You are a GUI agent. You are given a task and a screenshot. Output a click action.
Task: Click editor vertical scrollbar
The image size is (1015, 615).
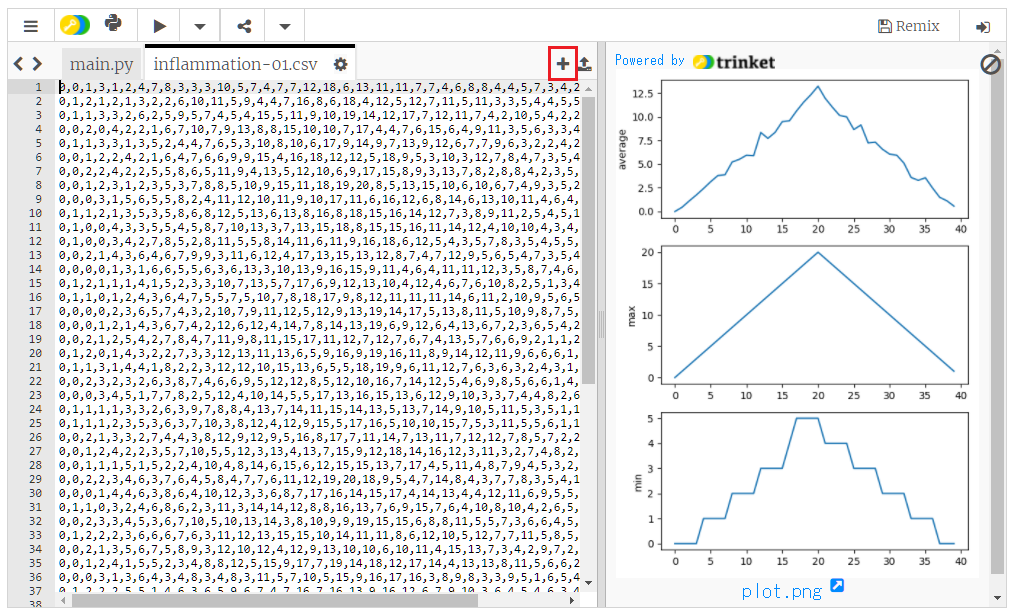(x=588, y=240)
